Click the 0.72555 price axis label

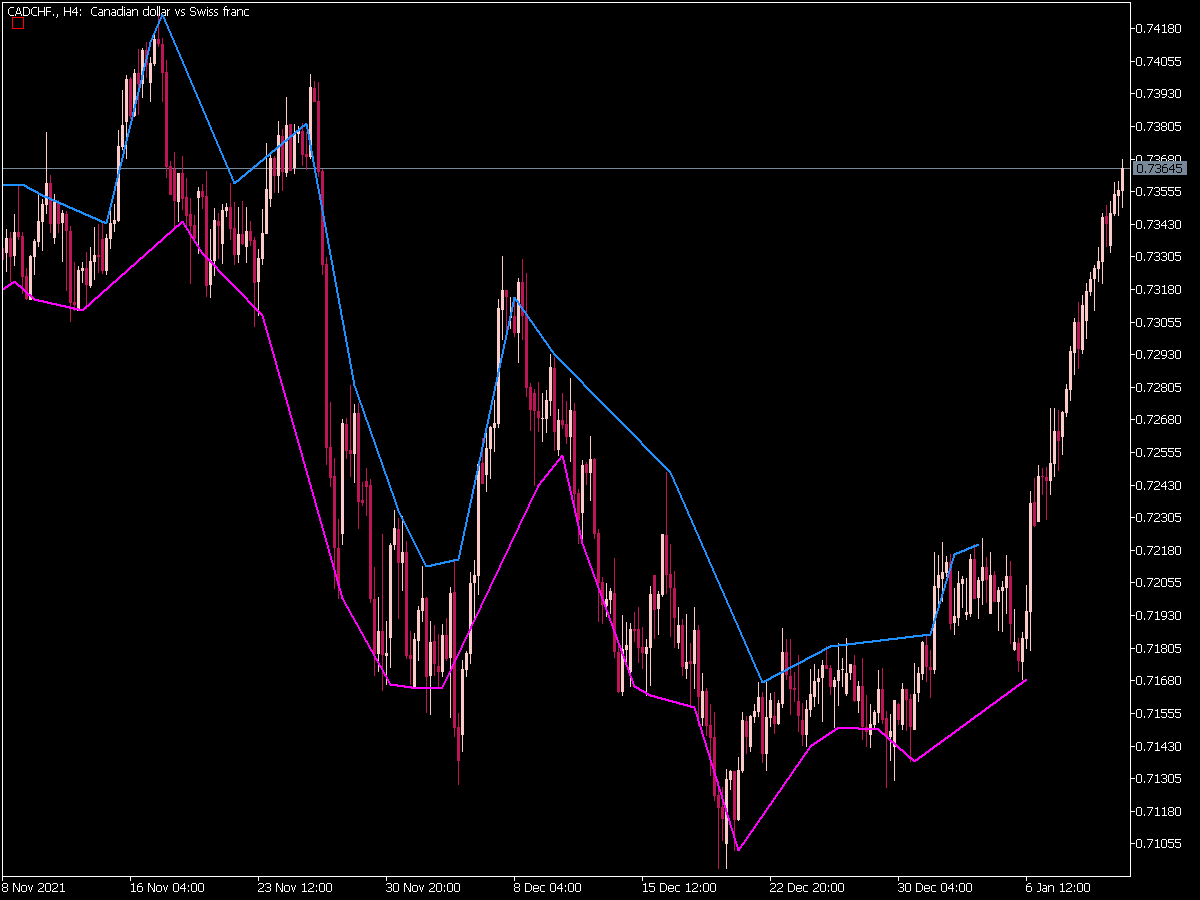click(1160, 453)
